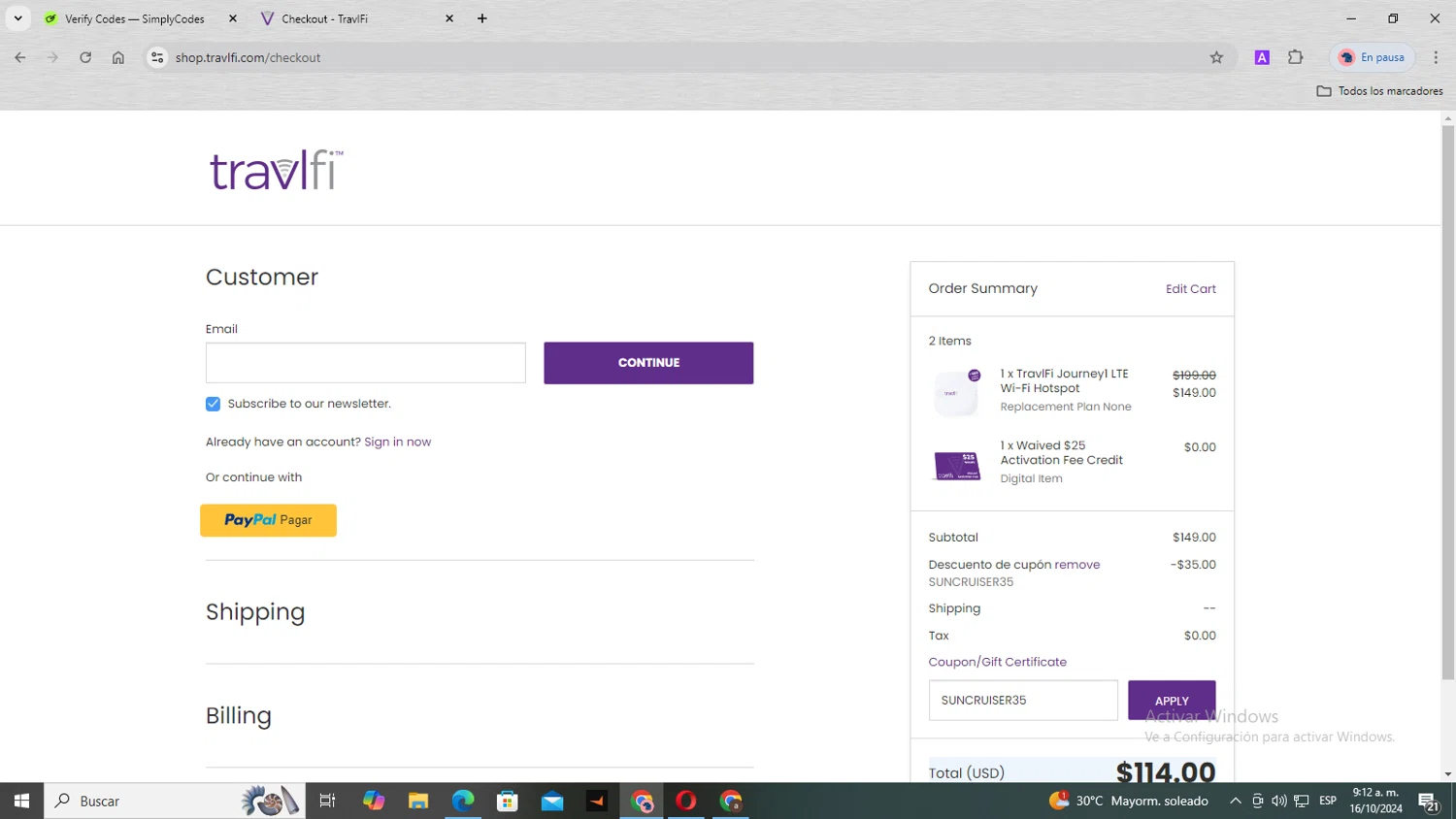
Task: Select the Checkout - TravlFi tab
Action: click(x=324, y=18)
